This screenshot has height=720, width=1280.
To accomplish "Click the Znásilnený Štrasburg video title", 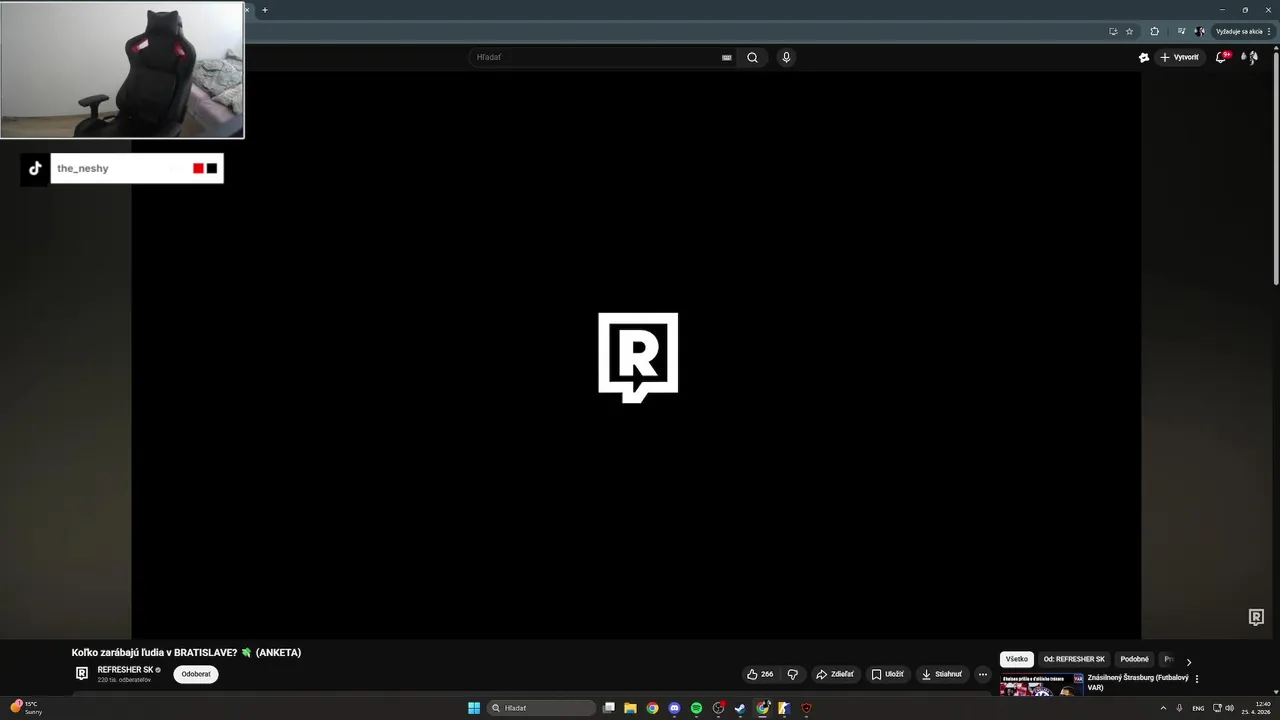I will [1138, 682].
